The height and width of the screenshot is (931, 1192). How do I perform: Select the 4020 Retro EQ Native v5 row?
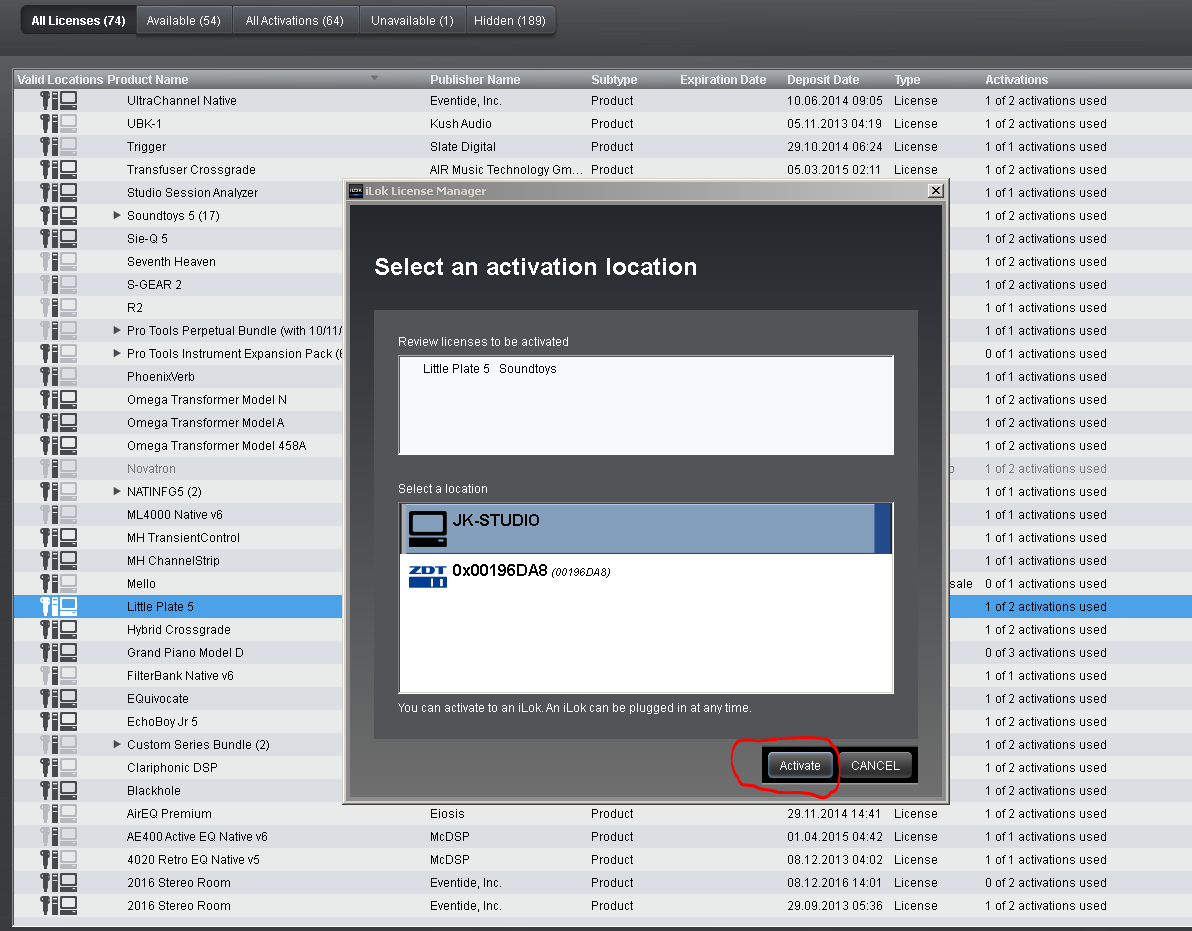pyautogui.click(x=602, y=860)
